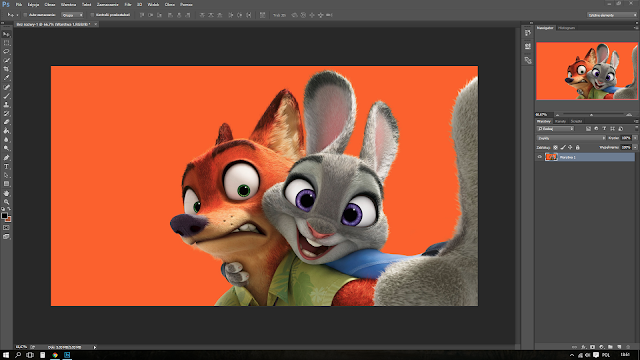Open the Navigator panel flyout menu

[x=636, y=28]
